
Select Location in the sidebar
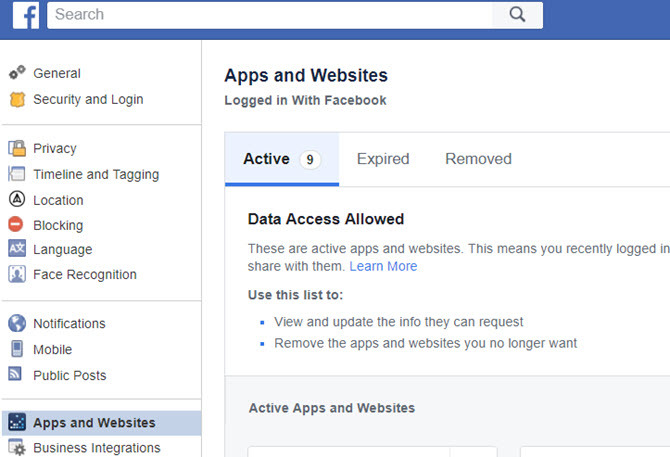click(58, 200)
